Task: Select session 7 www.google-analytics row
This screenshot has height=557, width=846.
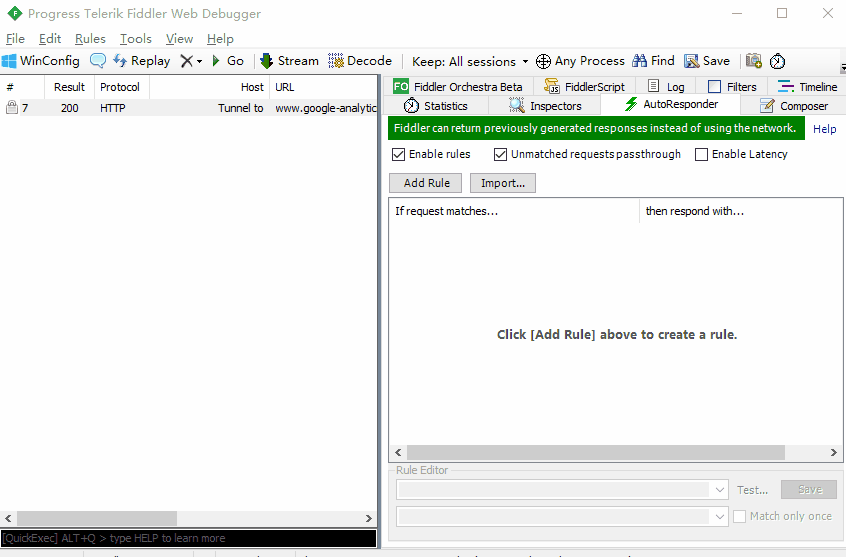Action: tap(188, 107)
